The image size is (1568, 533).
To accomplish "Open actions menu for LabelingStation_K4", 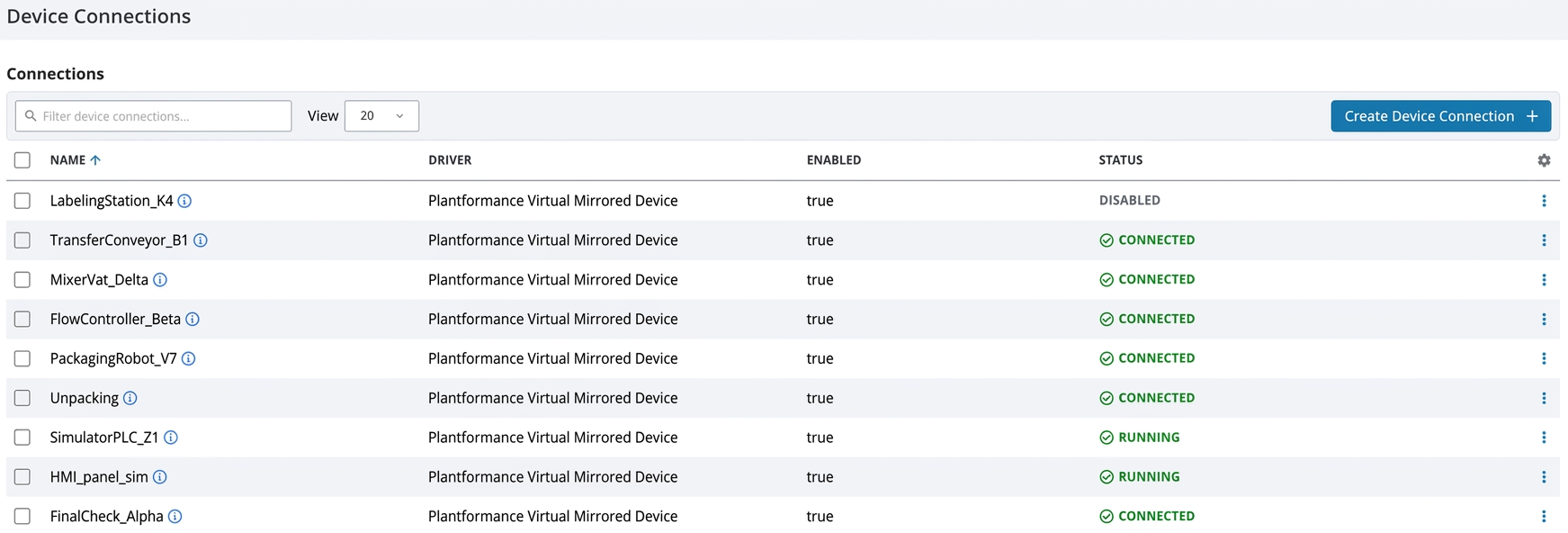I will click(x=1544, y=201).
